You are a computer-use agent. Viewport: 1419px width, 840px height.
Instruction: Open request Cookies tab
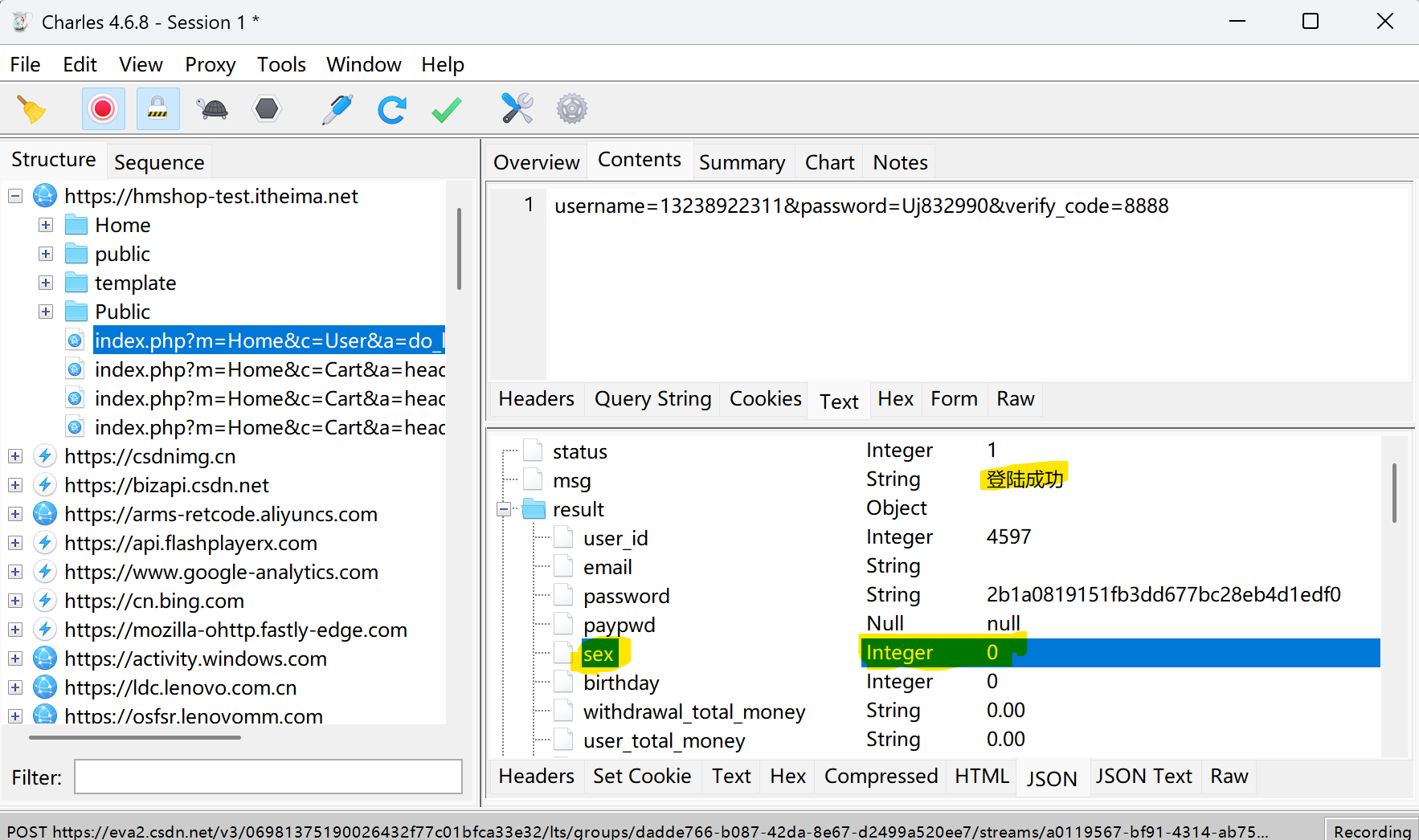point(765,399)
